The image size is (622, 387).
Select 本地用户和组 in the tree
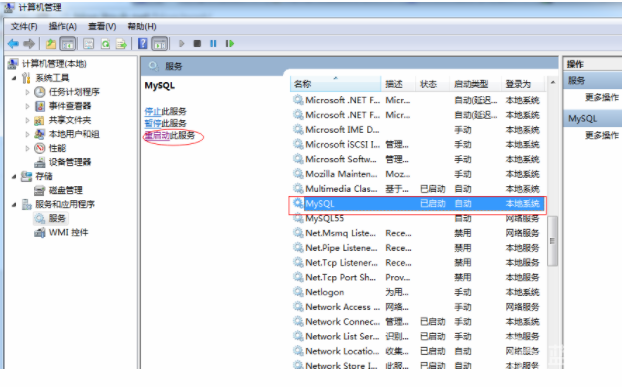tap(74, 134)
